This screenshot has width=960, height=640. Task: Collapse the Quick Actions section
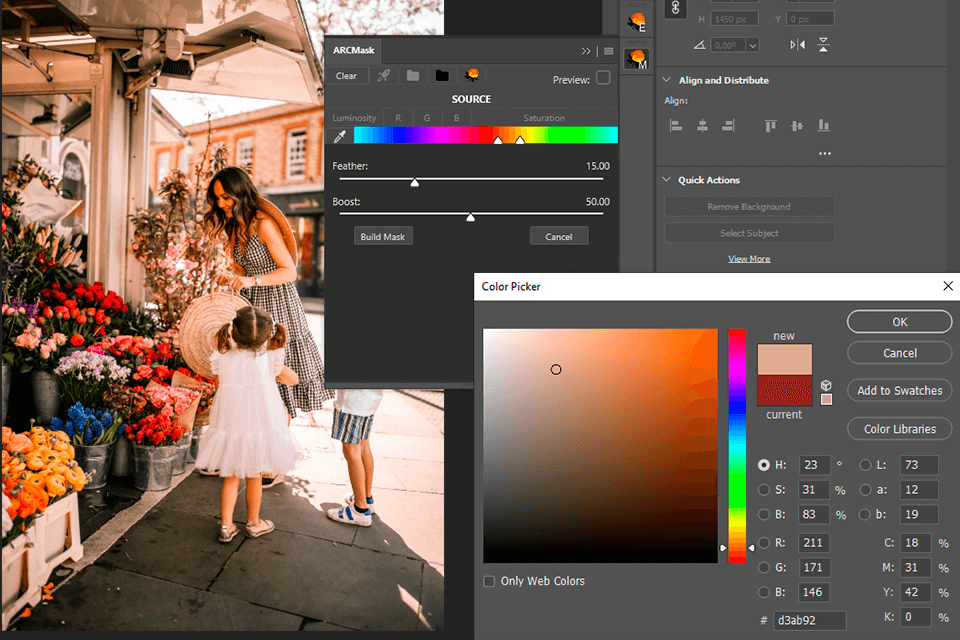point(667,179)
